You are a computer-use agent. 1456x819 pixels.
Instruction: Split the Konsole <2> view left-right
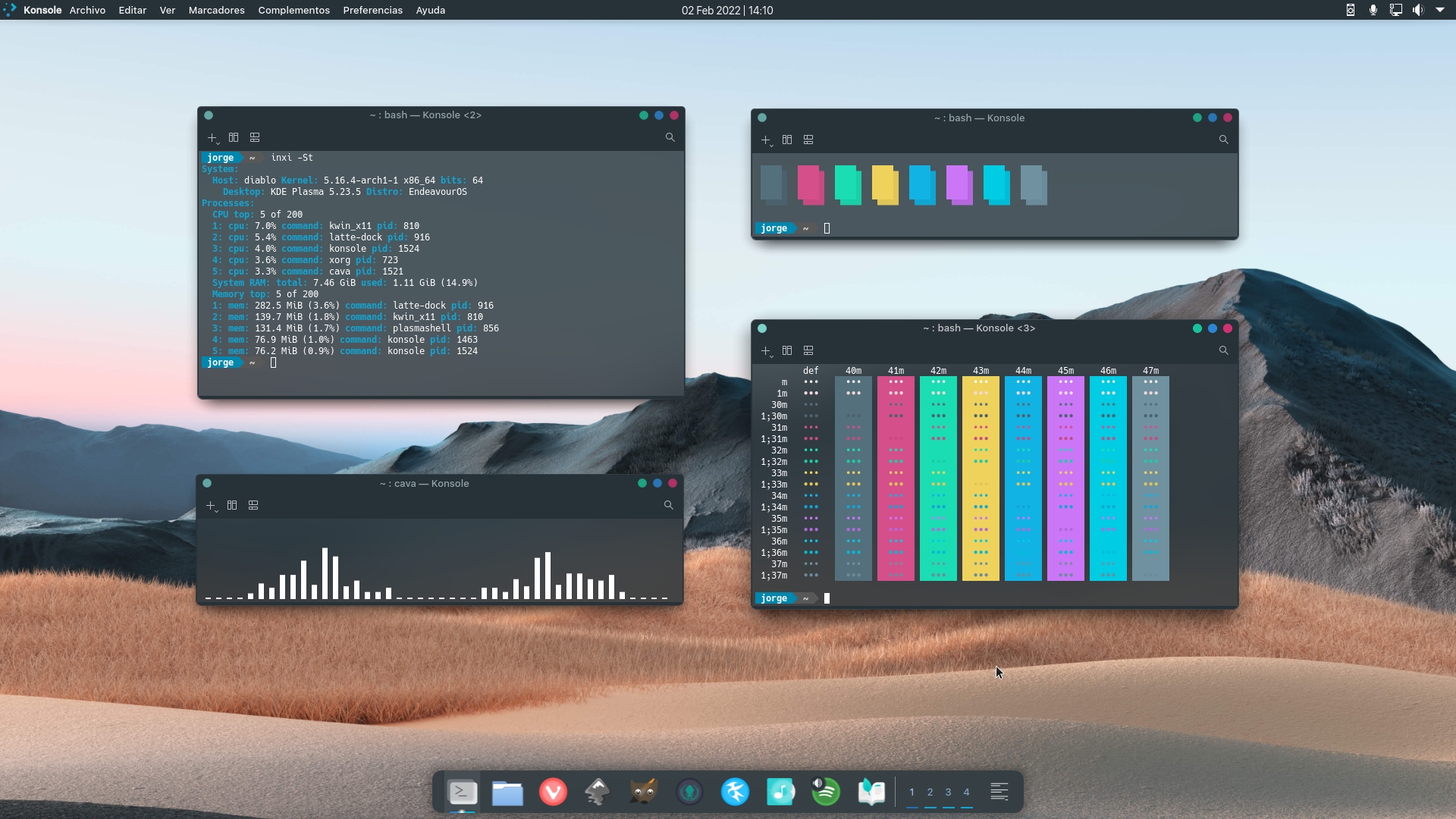click(234, 137)
